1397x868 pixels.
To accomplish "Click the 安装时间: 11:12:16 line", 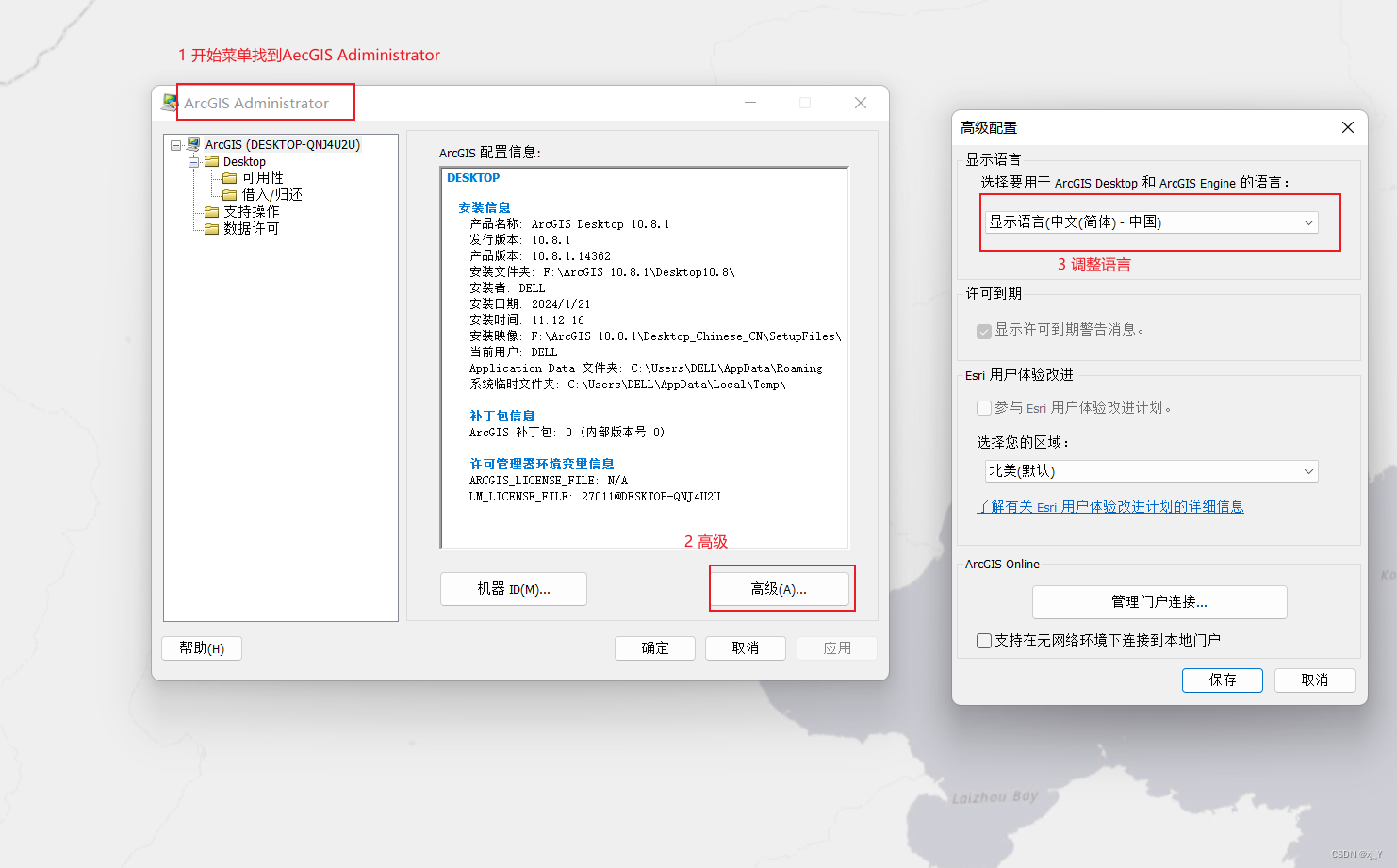I will (527, 320).
